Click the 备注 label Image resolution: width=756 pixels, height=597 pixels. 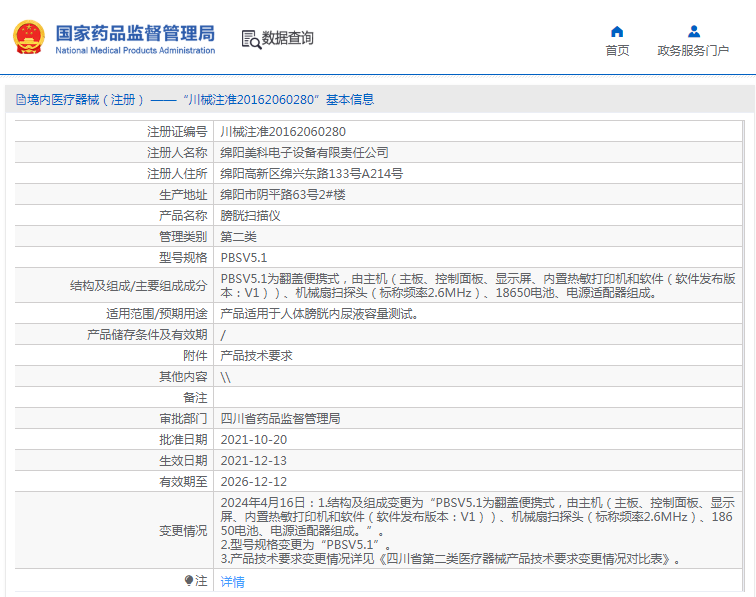pos(195,398)
